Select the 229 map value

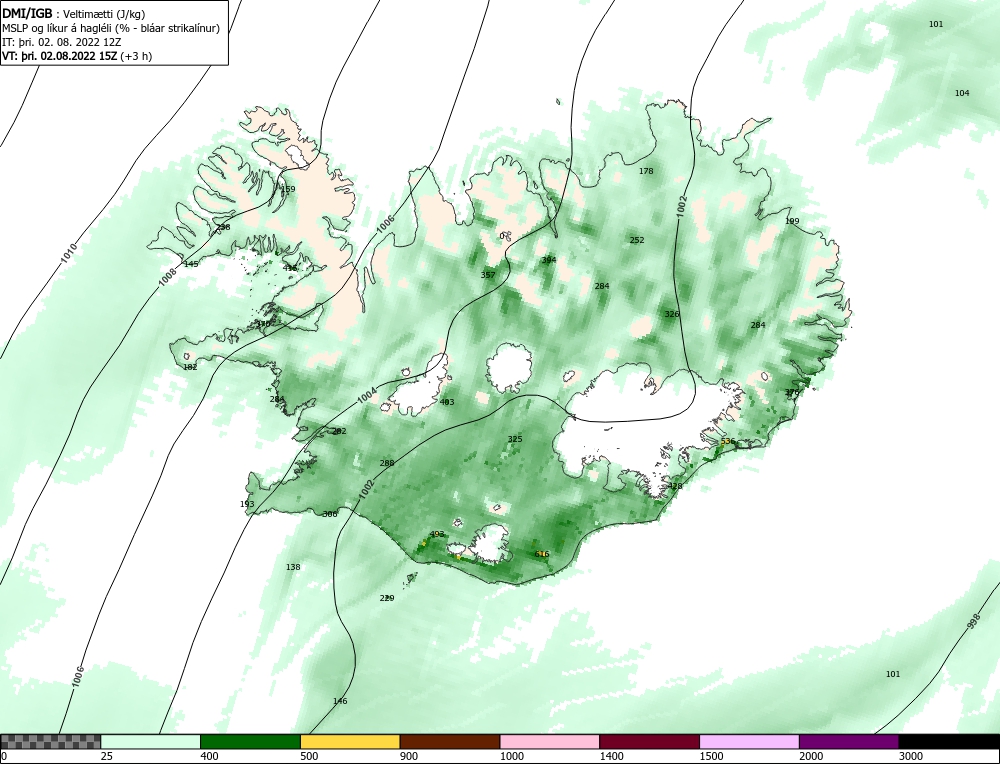[387, 598]
